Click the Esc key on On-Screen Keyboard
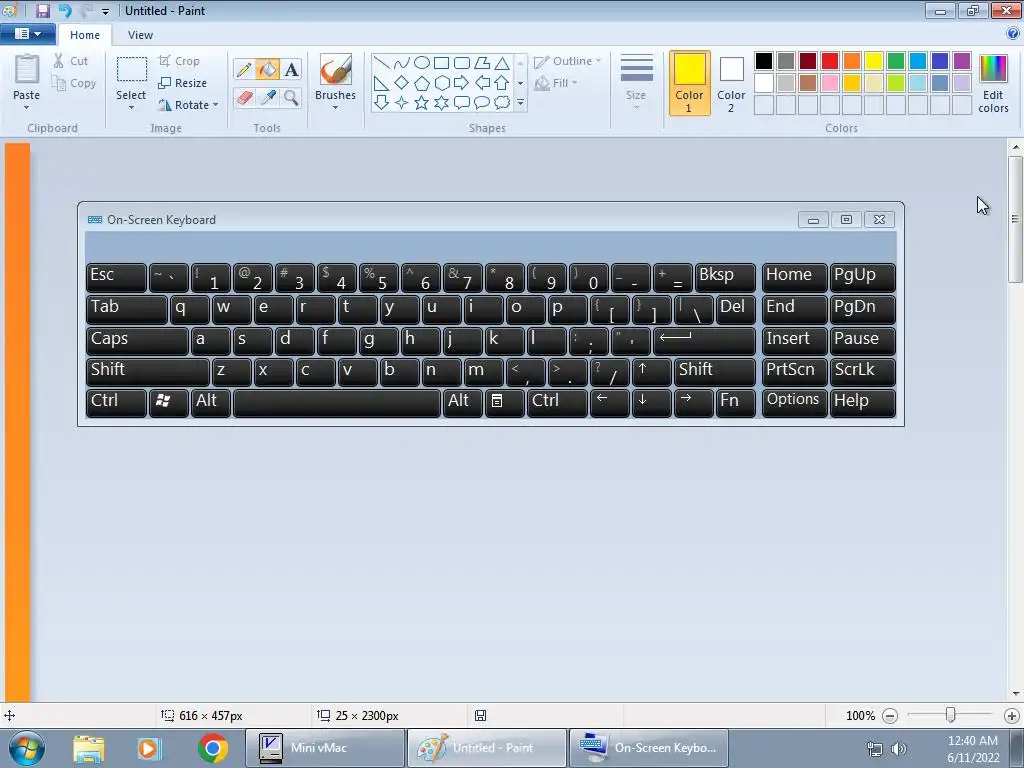The image size is (1024, 768). (x=116, y=277)
